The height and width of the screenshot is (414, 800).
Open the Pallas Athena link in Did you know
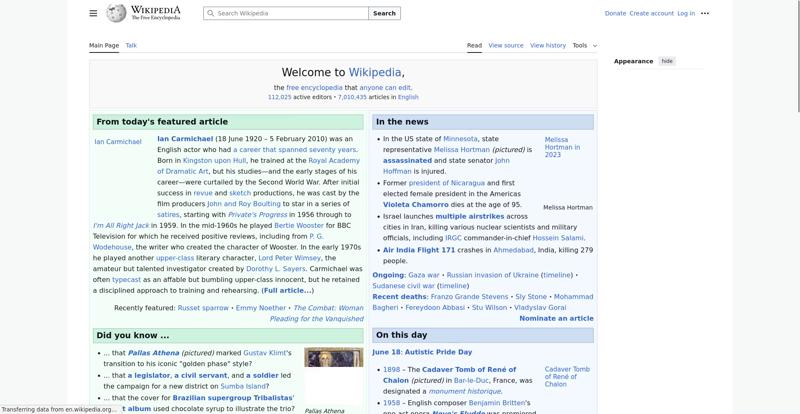[x=153, y=353]
